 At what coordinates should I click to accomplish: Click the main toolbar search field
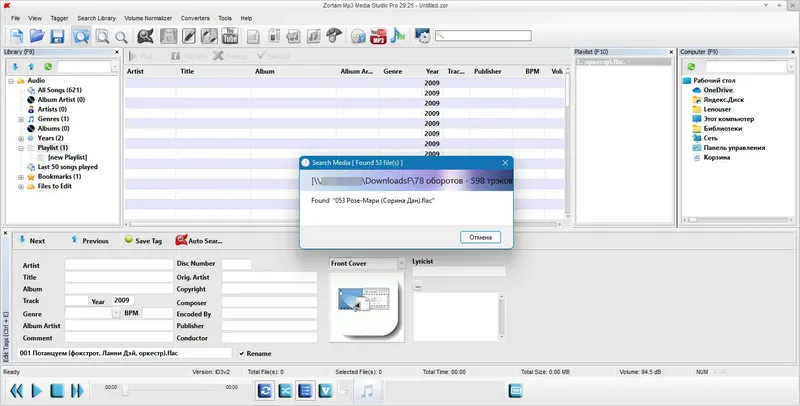point(483,36)
